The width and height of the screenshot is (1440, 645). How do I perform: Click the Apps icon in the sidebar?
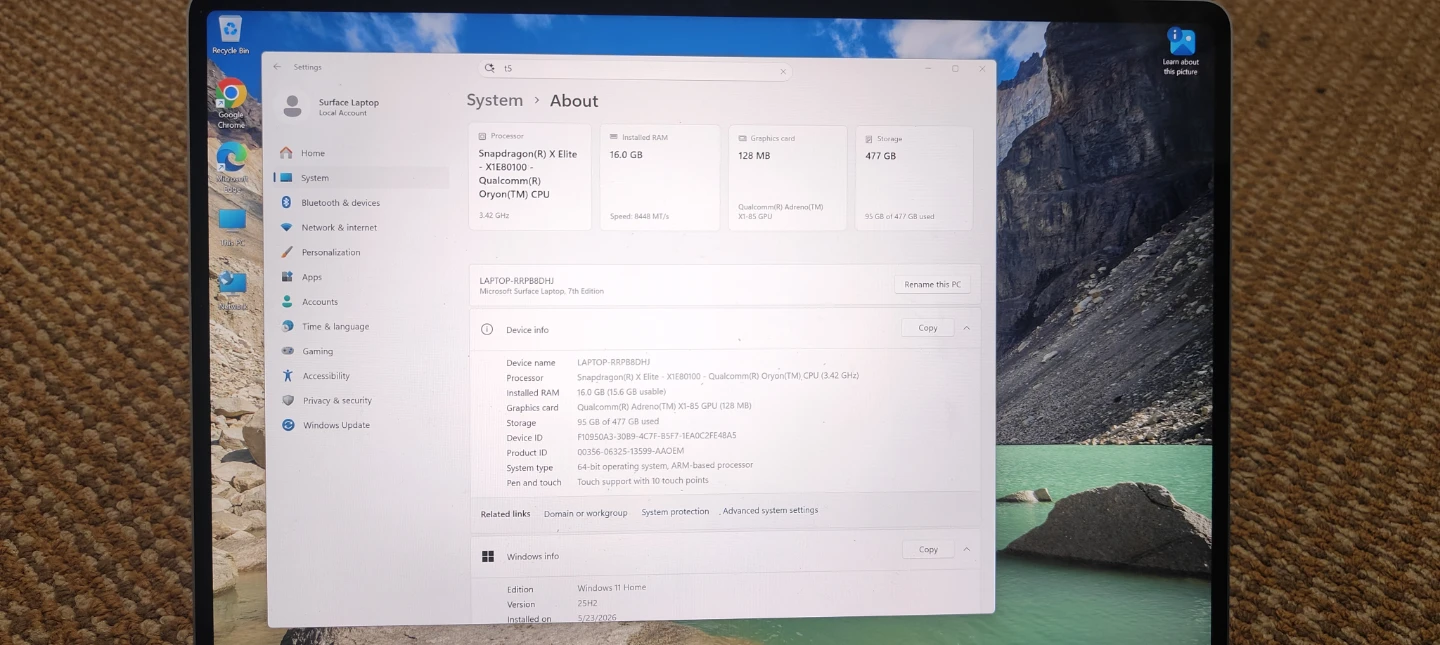click(287, 277)
